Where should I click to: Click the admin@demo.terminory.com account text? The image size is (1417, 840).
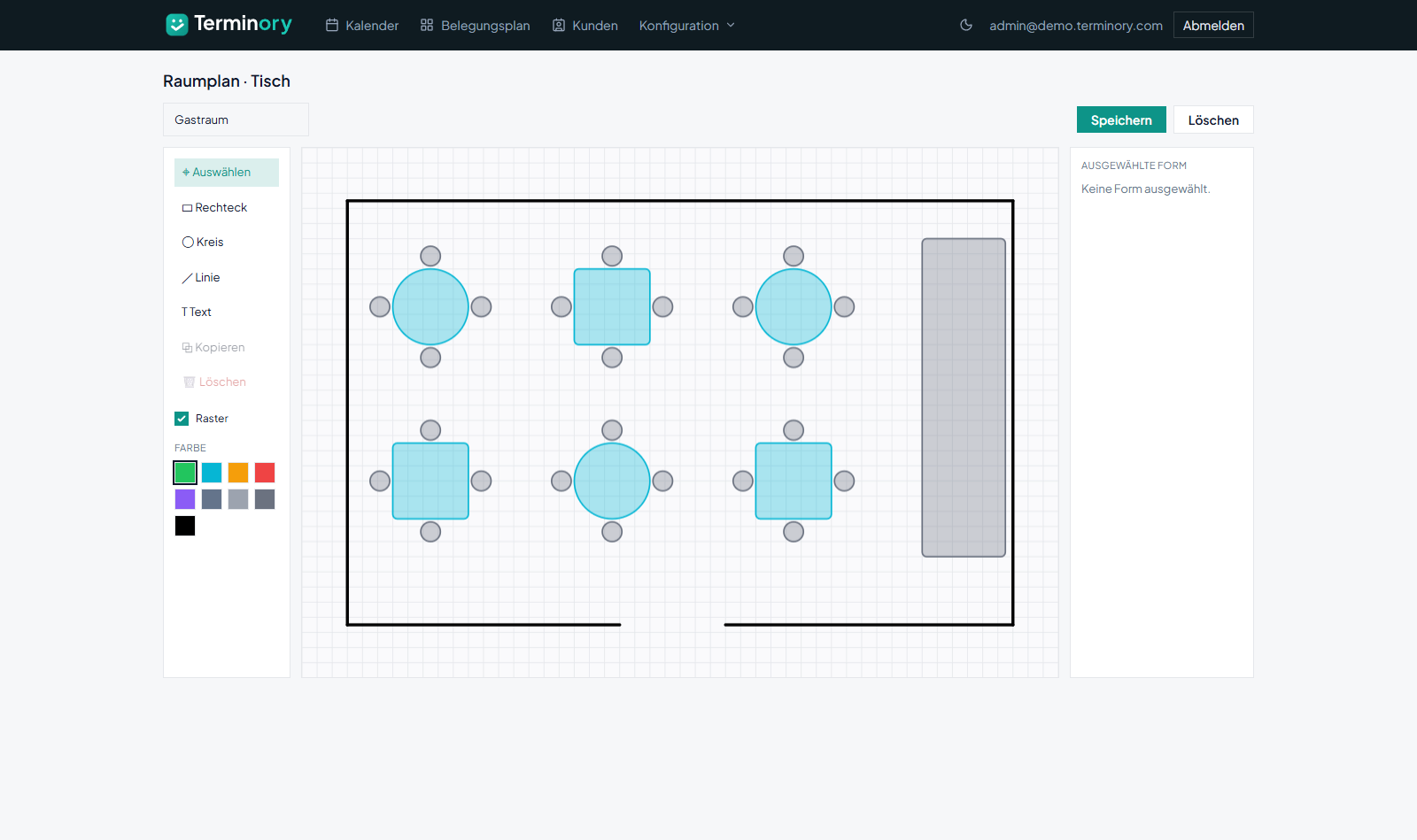(1076, 26)
